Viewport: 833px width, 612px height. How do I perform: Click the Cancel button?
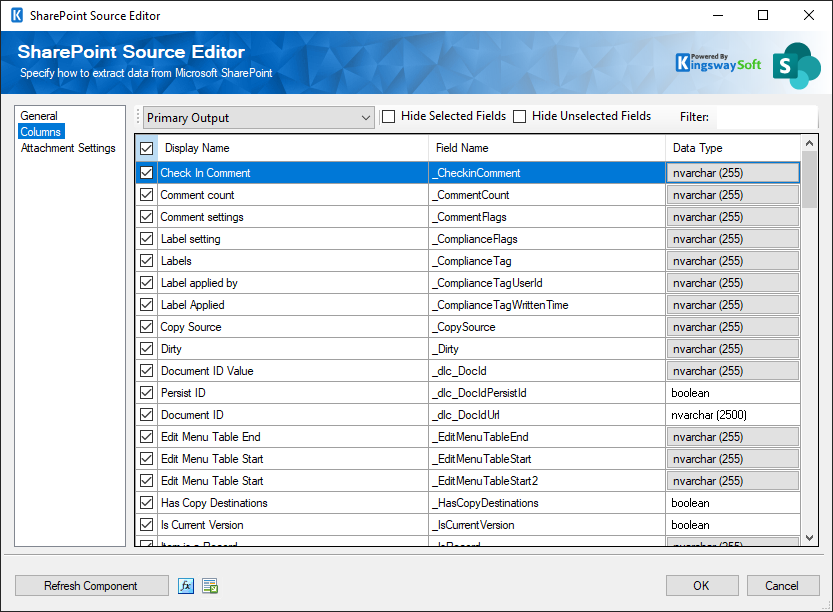click(x=783, y=585)
